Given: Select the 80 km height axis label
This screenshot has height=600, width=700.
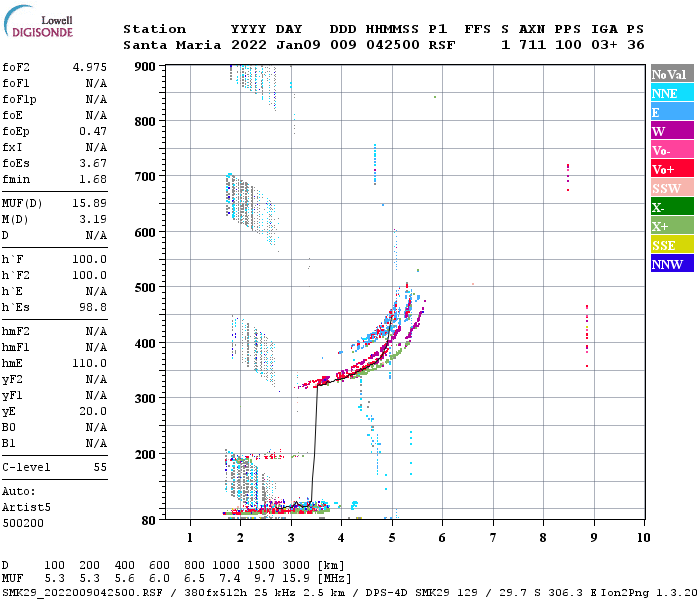Looking at the screenshot, I should (149, 521).
